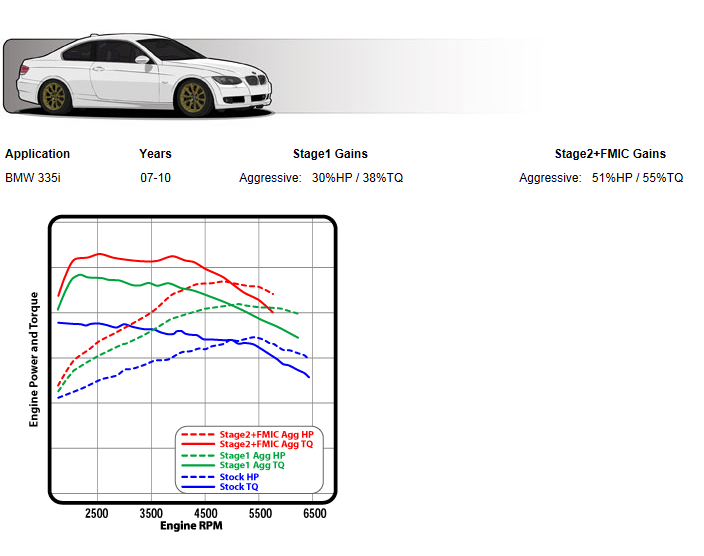Select the 'Application' column heading
This screenshot has height=556, width=704.
pyautogui.click(x=38, y=154)
